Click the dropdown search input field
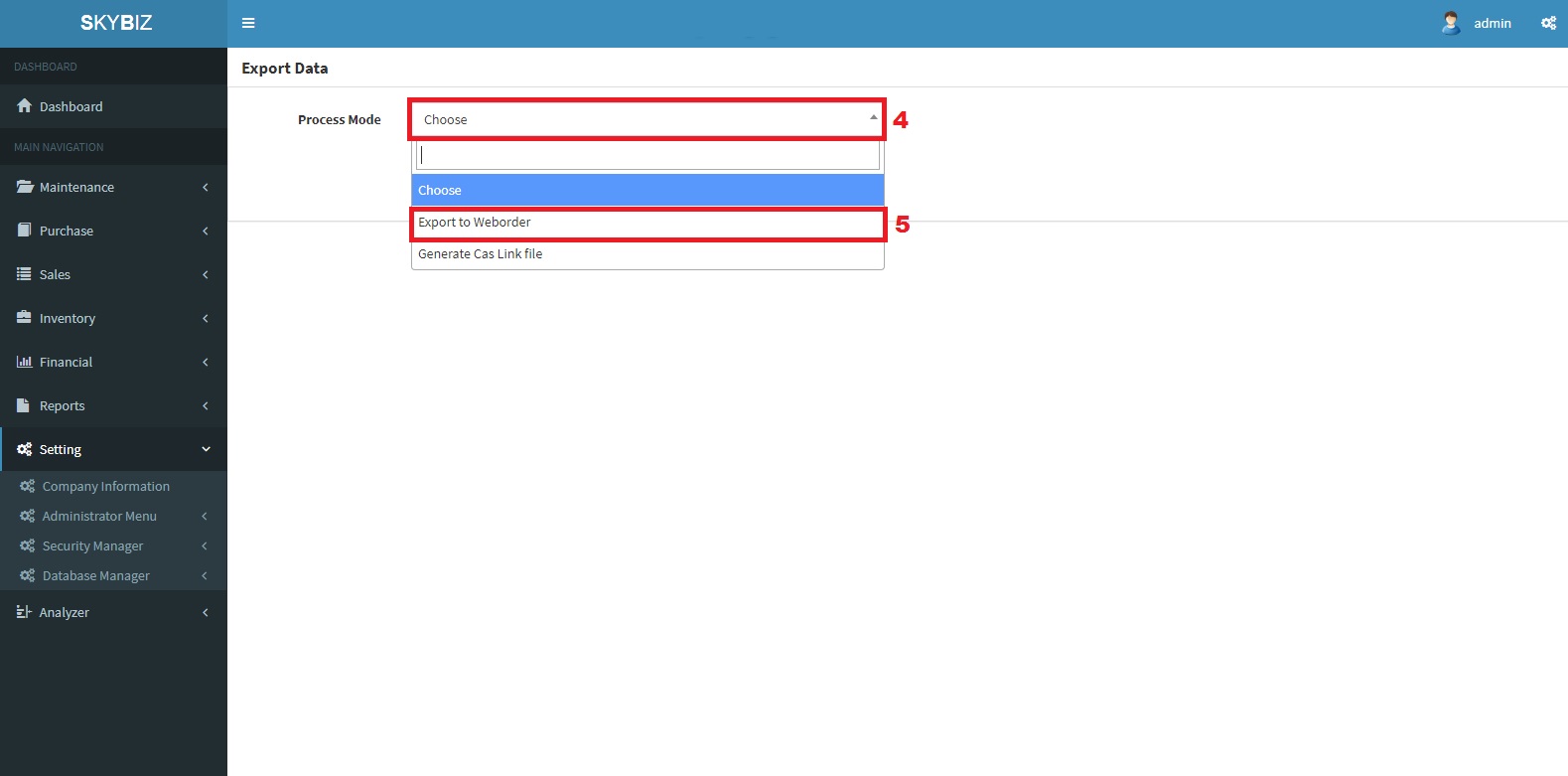This screenshot has width=1568, height=776. coord(647,155)
